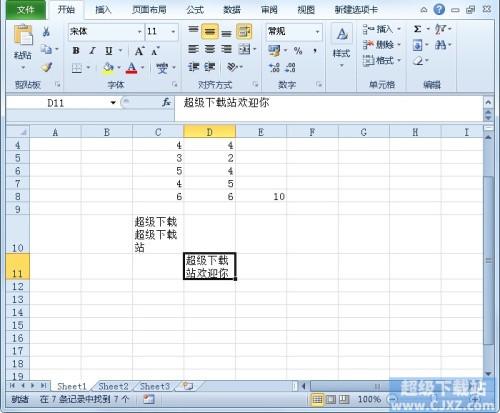Screen dimensions: 500x413
Task: Expand the Name Box dropdown arrow
Action: pos(113,103)
